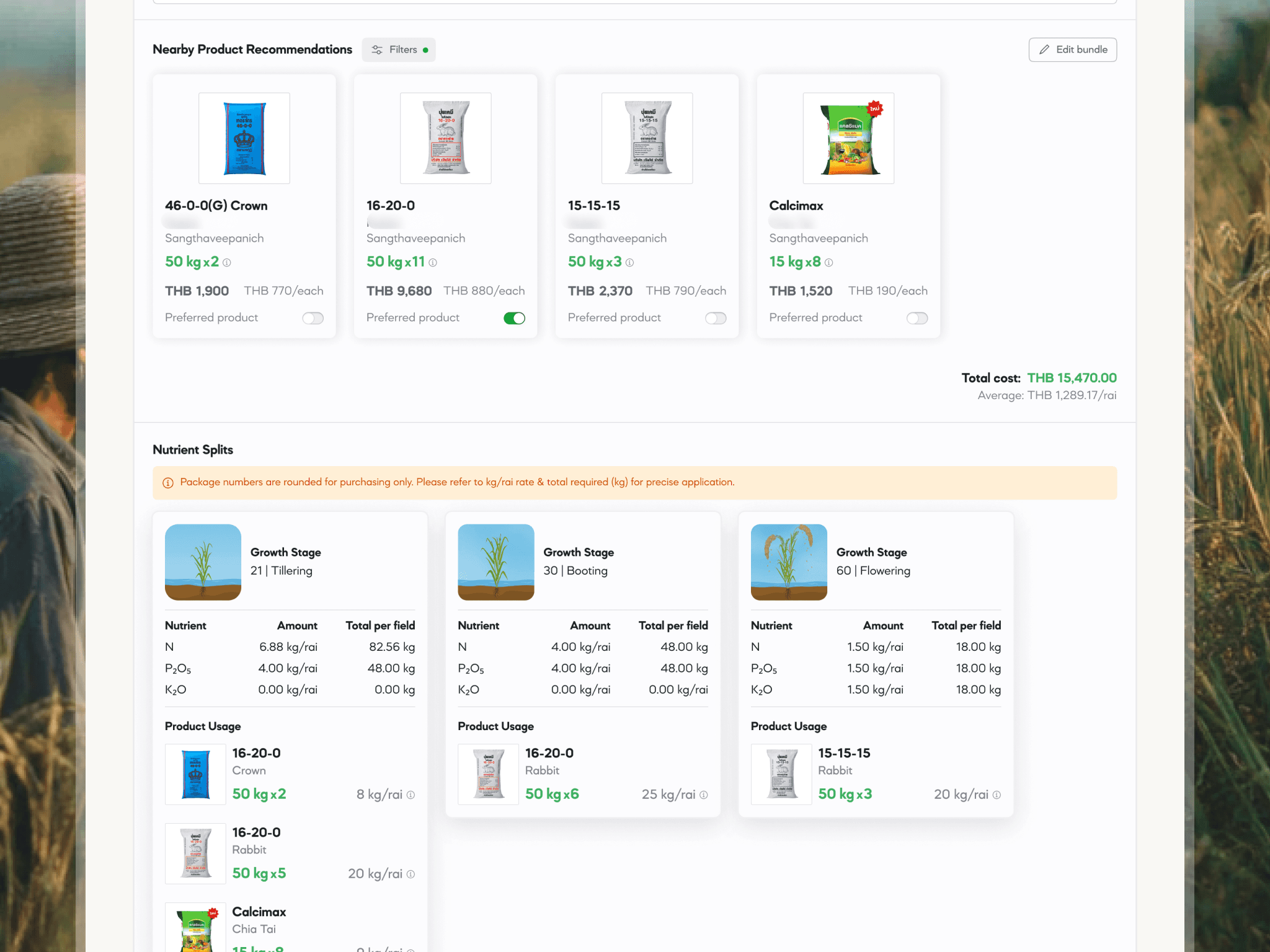Image resolution: width=1270 pixels, height=952 pixels.
Task: Click the Edit bundle button
Action: (1072, 50)
